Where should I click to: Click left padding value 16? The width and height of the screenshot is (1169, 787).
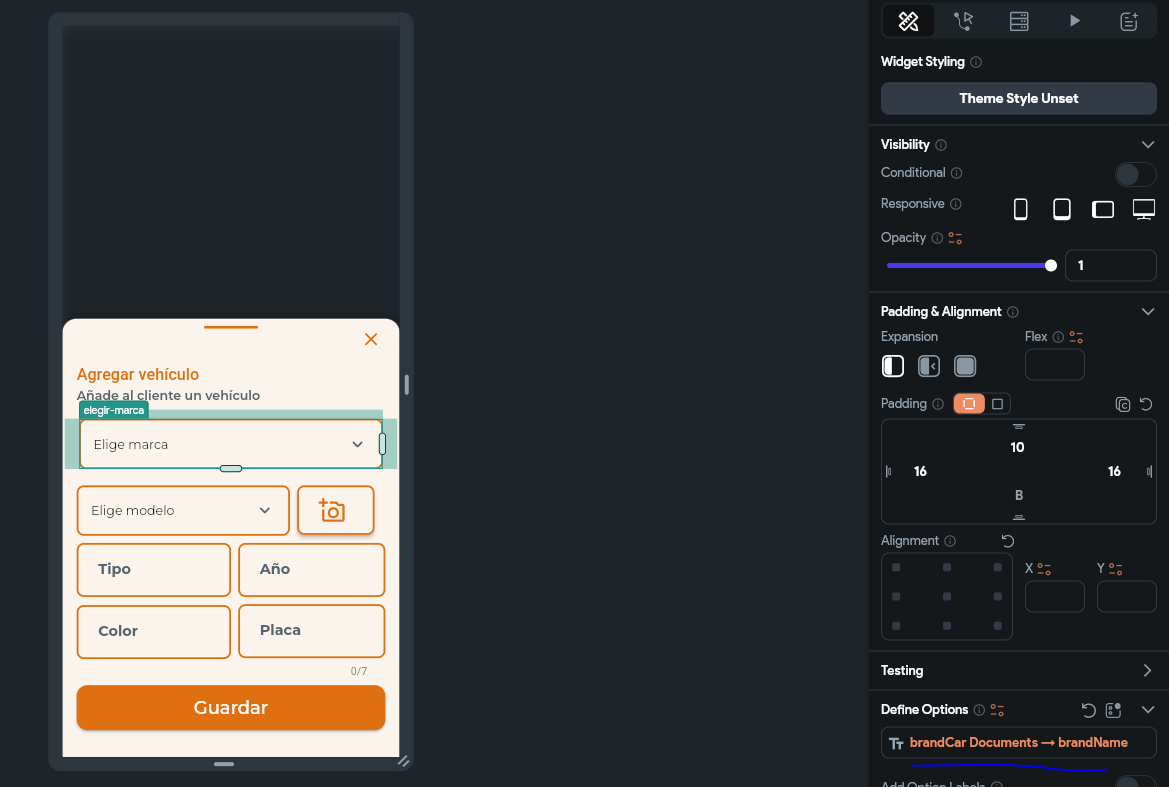pos(920,471)
